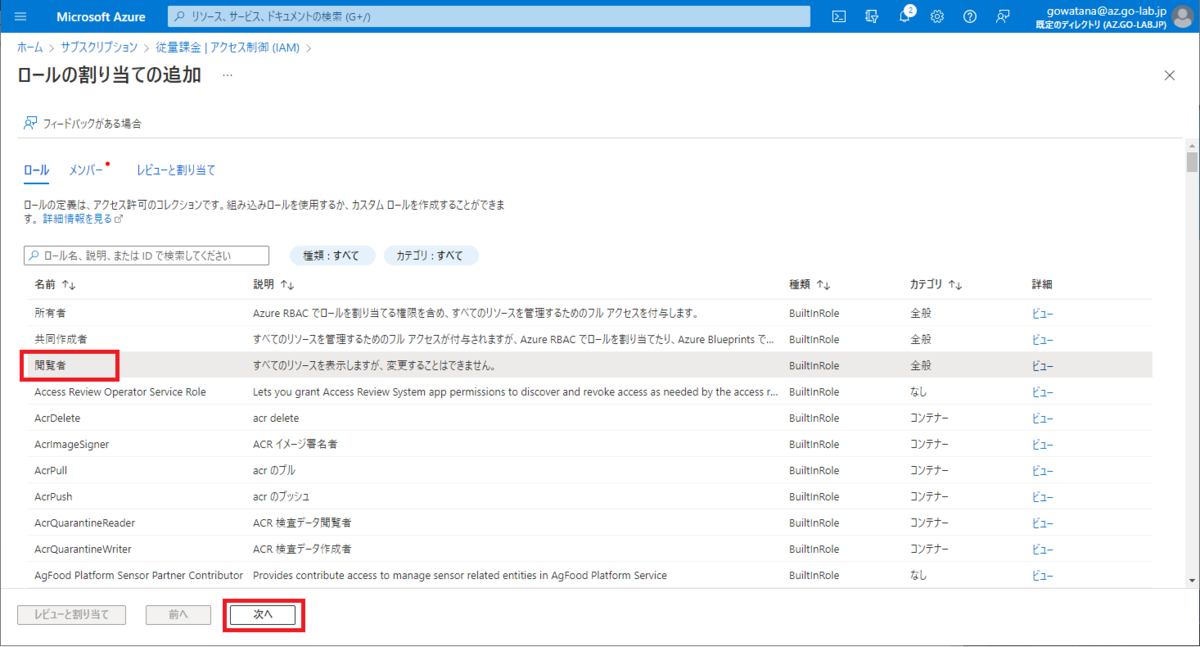1200x647 pixels.
Task: Open the feedback icon in top bar
Action: click(1003, 16)
